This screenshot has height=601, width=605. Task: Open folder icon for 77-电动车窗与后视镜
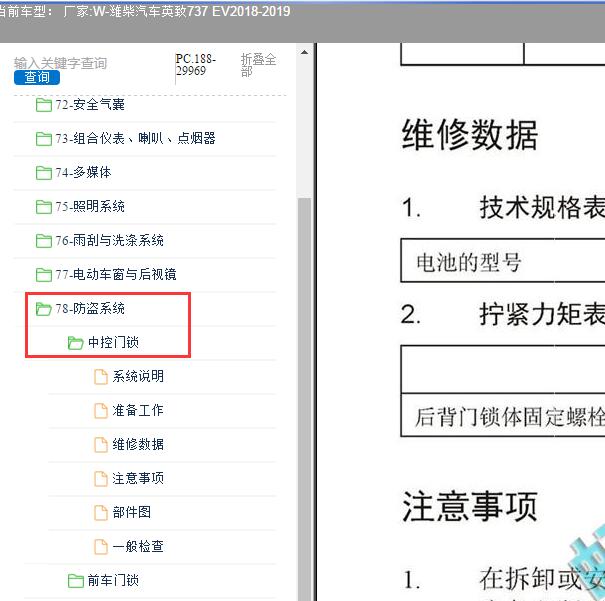point(44,274)
